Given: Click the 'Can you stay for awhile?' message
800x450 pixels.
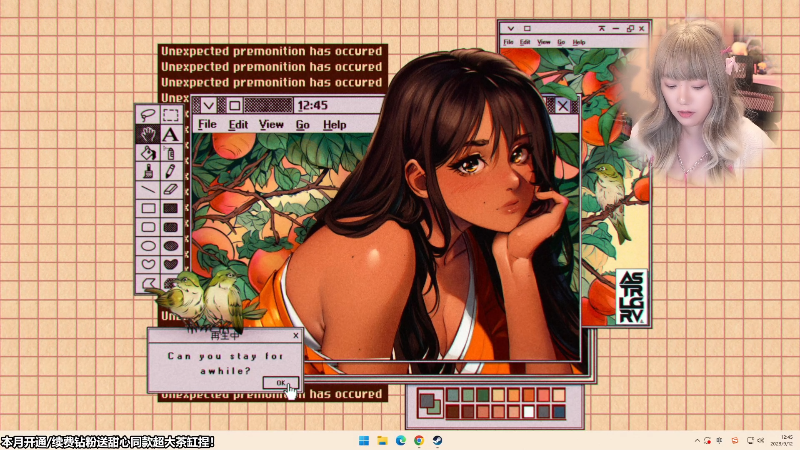Looking at the screenshot, I should (225, 363).
